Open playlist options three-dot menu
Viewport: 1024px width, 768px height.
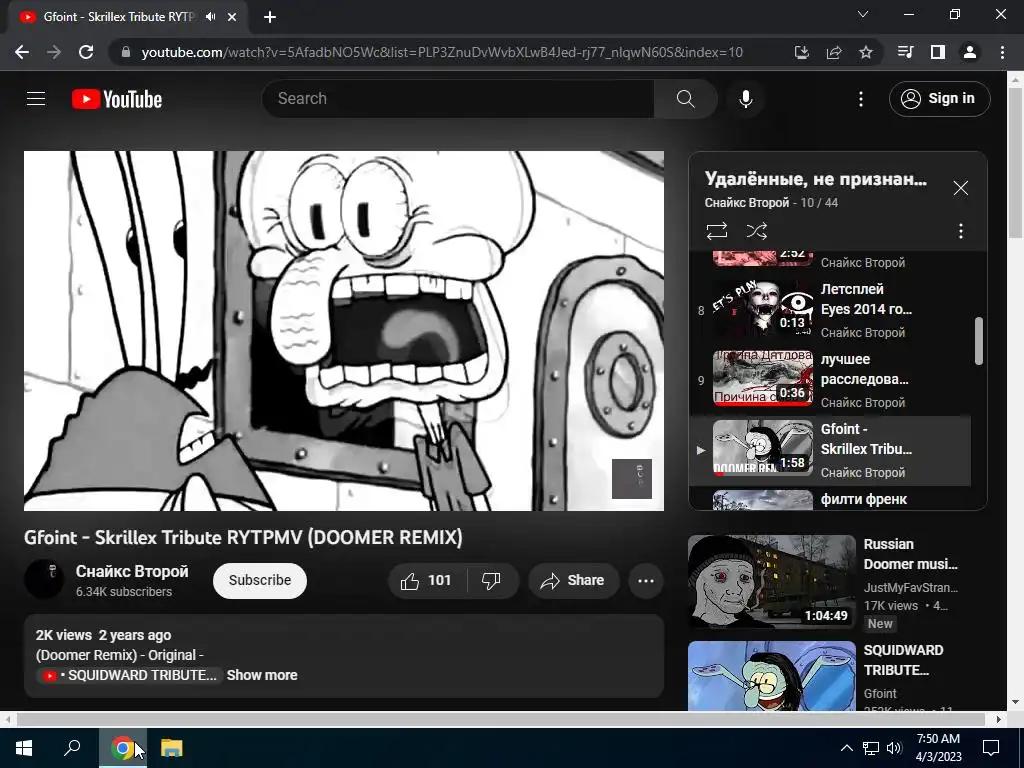[960, 231]
